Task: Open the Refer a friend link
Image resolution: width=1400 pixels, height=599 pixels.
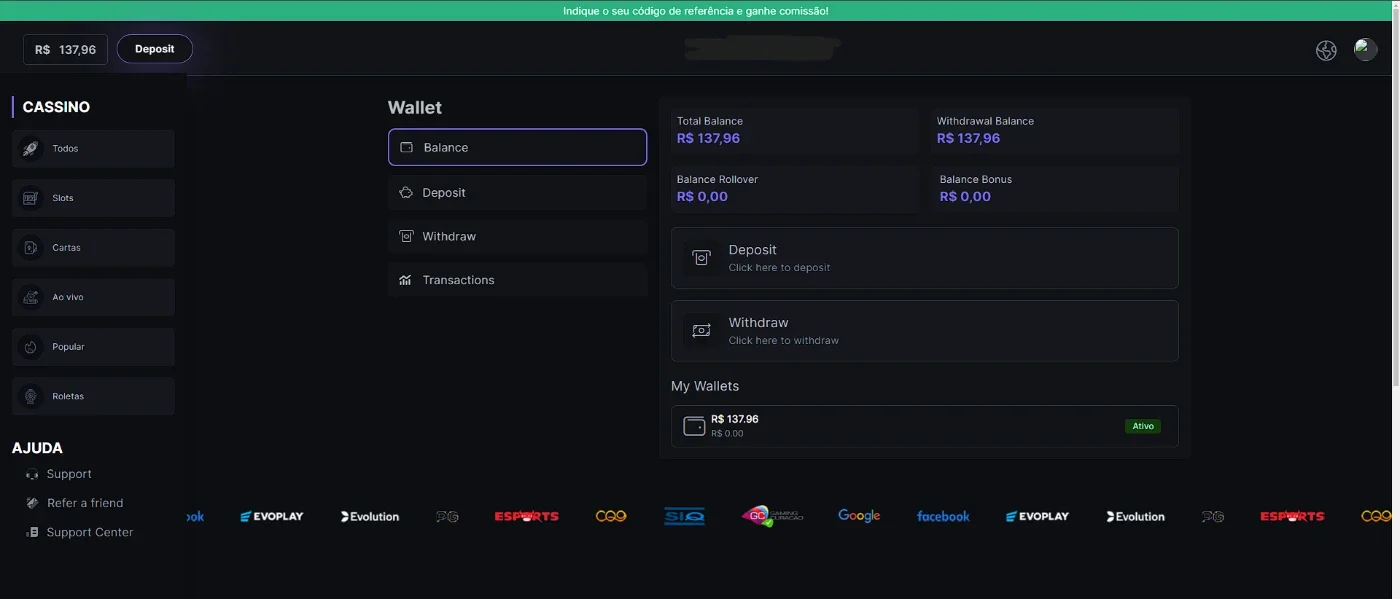Action: point(85,503)
